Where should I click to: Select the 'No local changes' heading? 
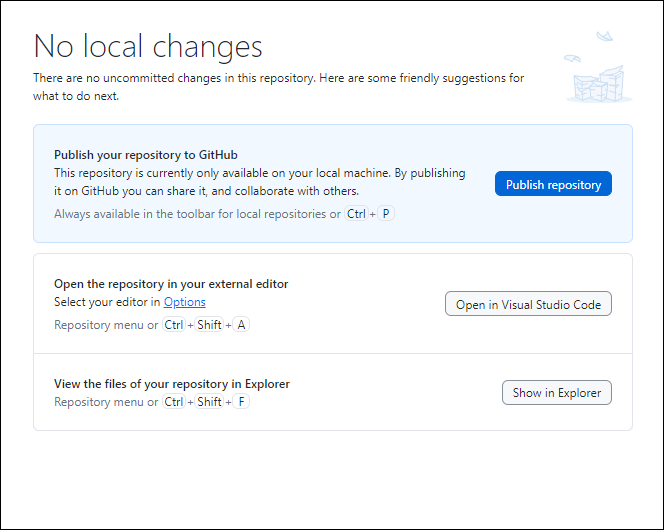click(148, 46)
